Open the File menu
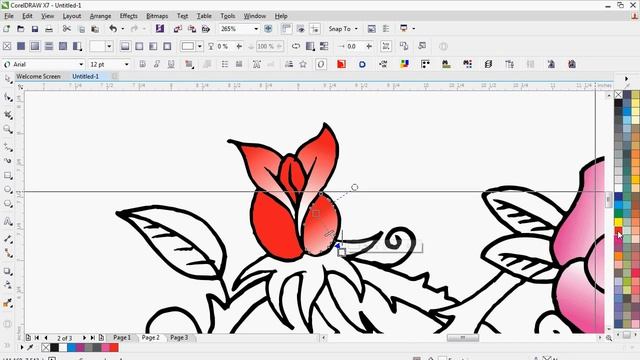Image resolution: width=640 pixels, height=360 pixels. click(9, 16)
